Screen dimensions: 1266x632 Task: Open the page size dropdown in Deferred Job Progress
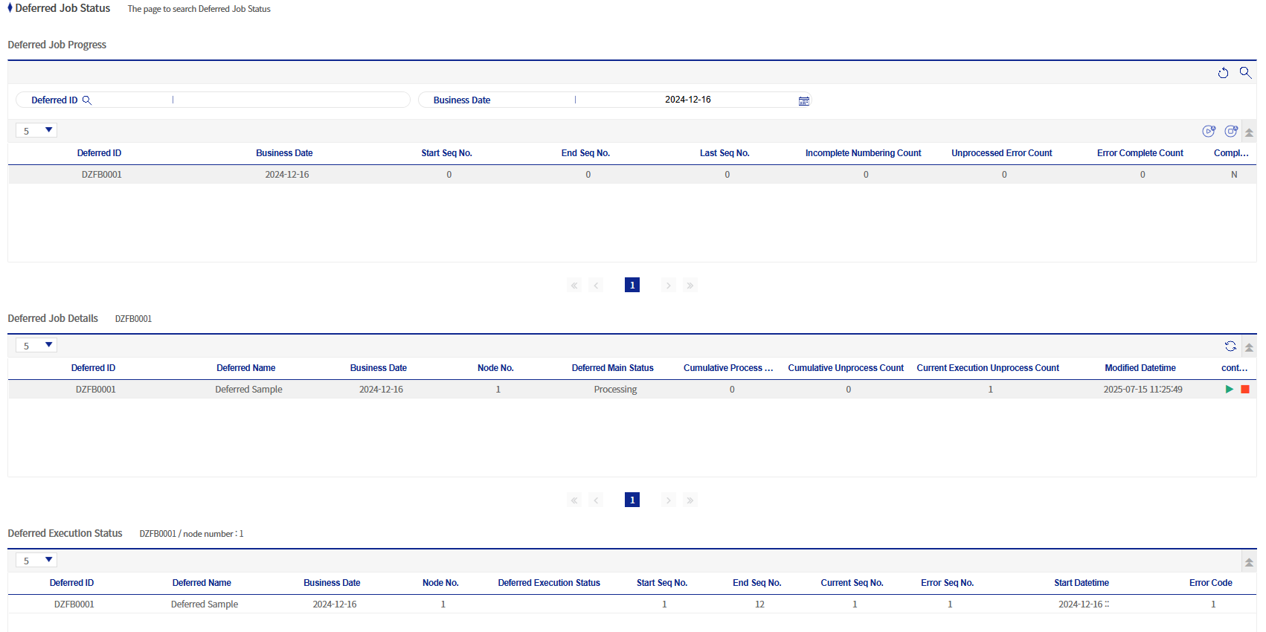pyautogui.click(x=35, y=130)
